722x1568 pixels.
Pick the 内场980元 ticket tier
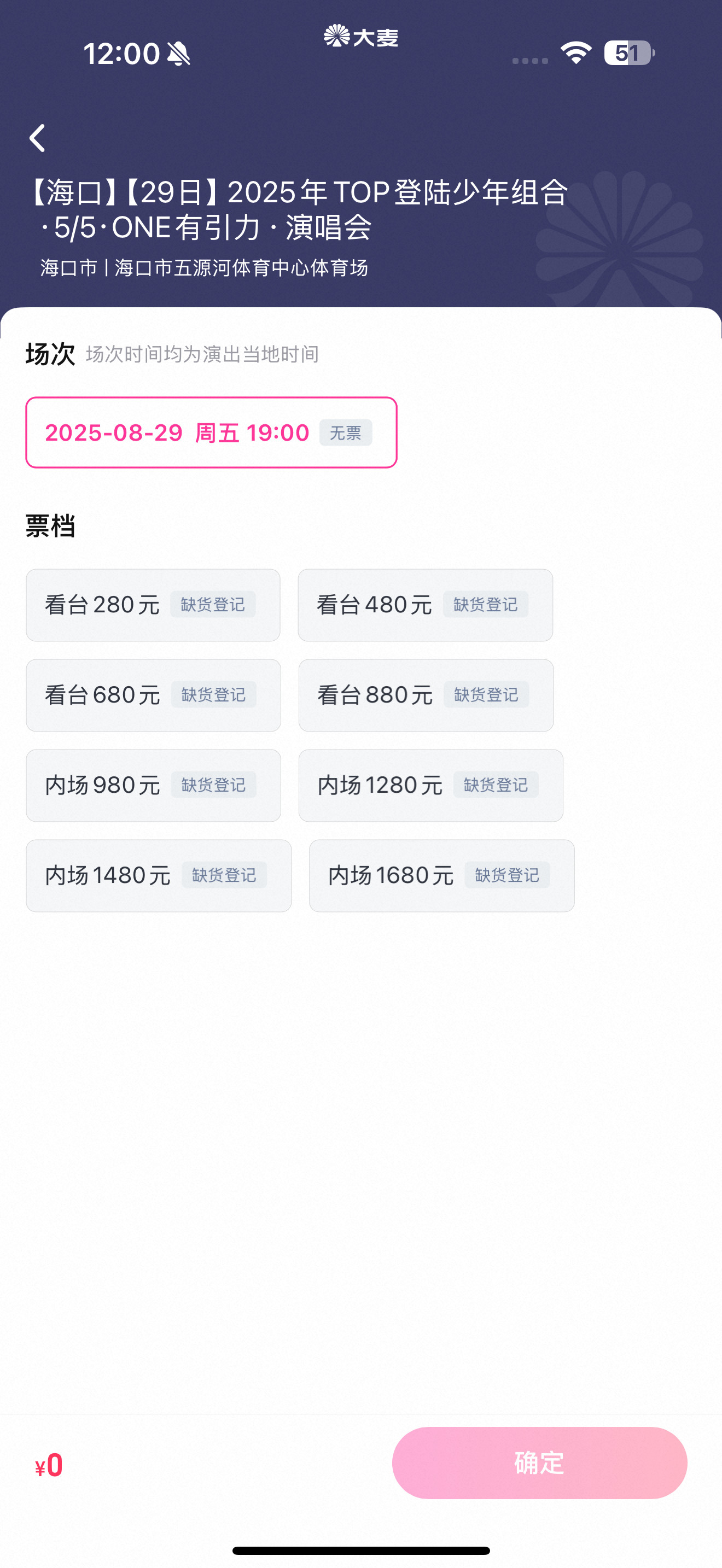coord(153,785)
